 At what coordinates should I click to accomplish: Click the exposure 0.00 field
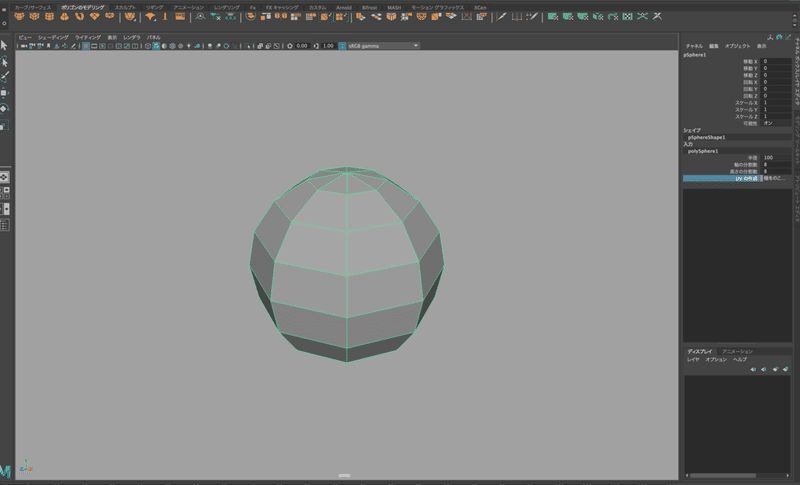[x=302, y=46]
